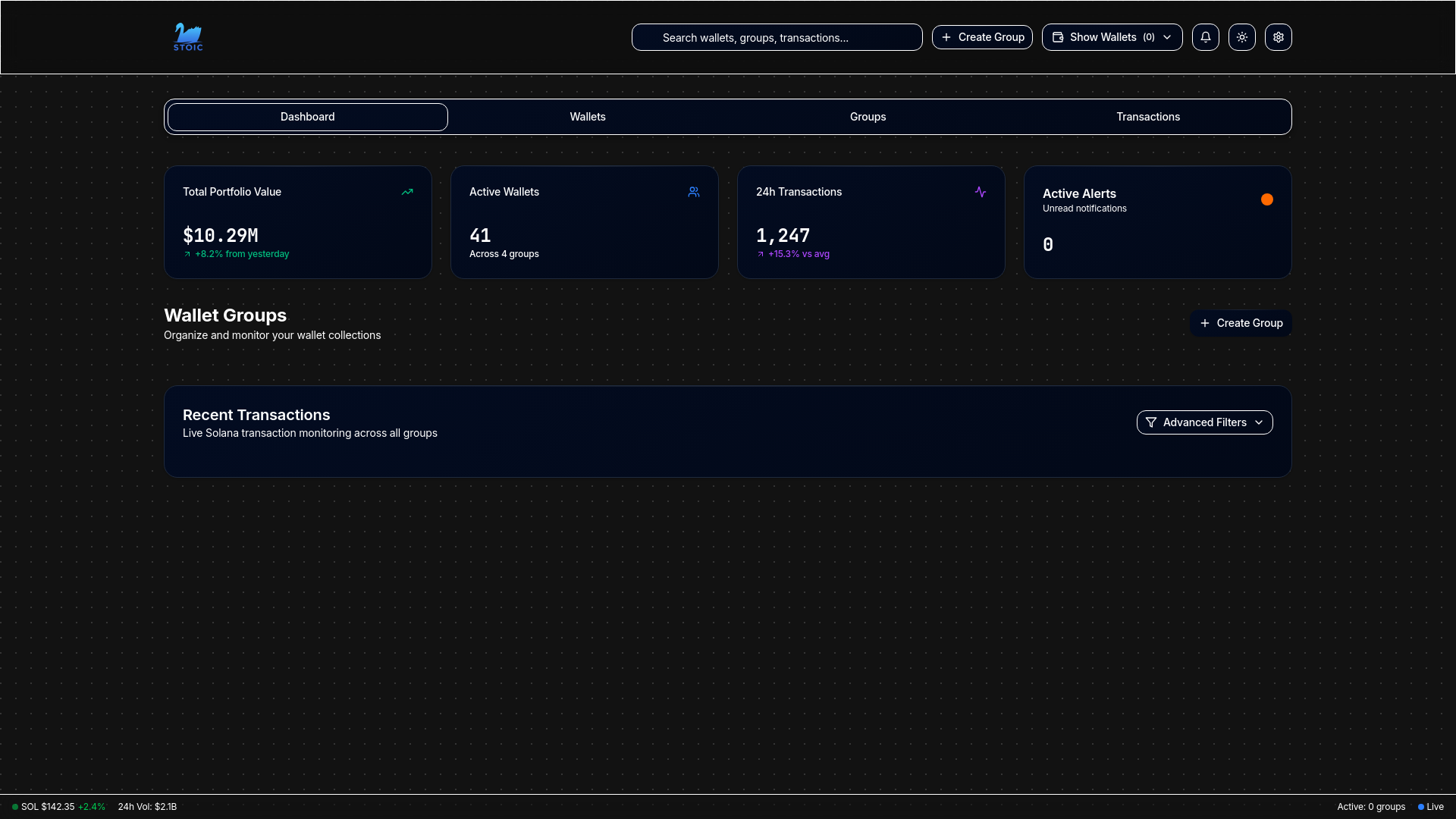Image resolution: width=1456 pixels, height=819 pixels.
Task: Focus the search wallets input field
Action: tap(777, 37)
